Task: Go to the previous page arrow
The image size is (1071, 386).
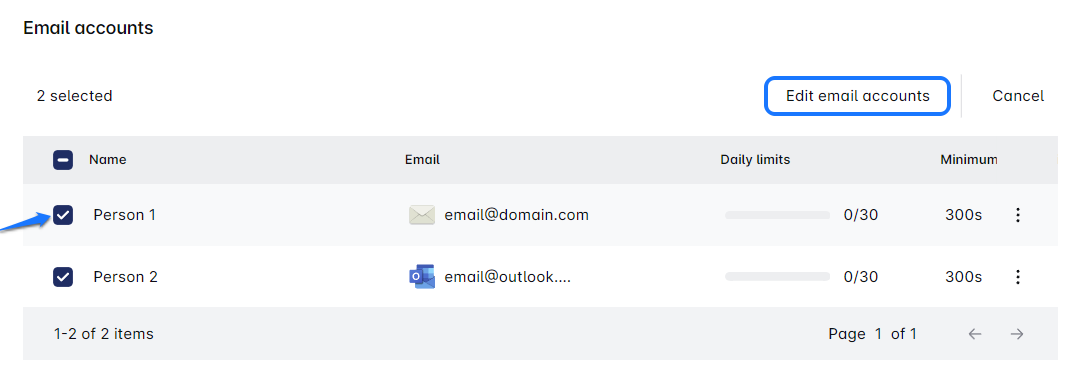Action: (x=975, y=334)
